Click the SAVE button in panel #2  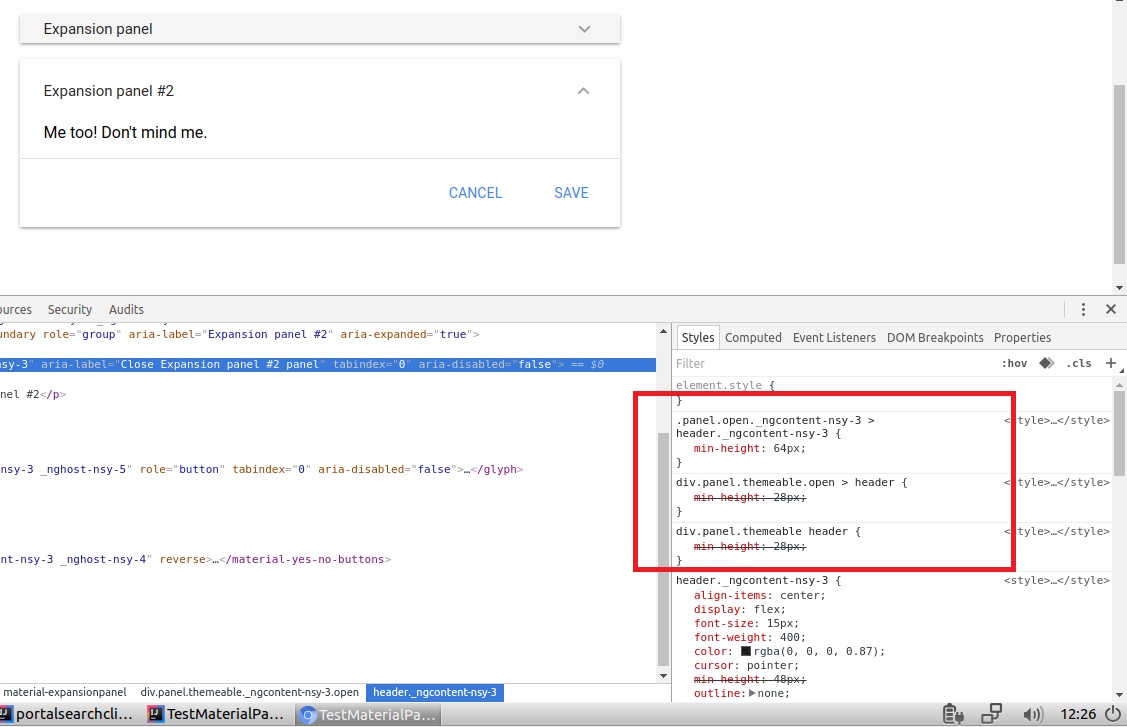click(571, 193)
